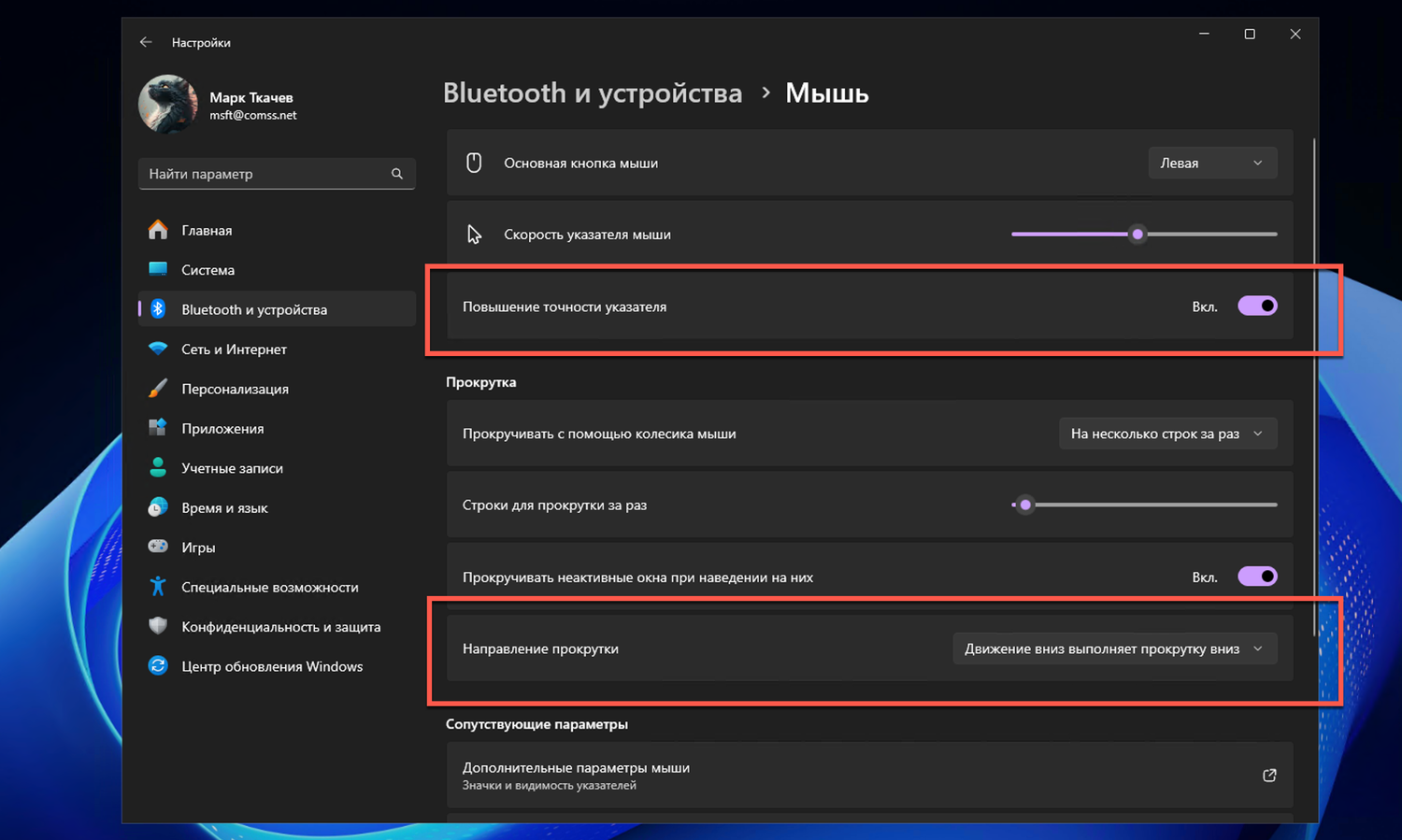The image size is (1402, 840).
Task: Click the Apps icon beside Приложения
Action: pyautogui.click(x=158, y=428)
